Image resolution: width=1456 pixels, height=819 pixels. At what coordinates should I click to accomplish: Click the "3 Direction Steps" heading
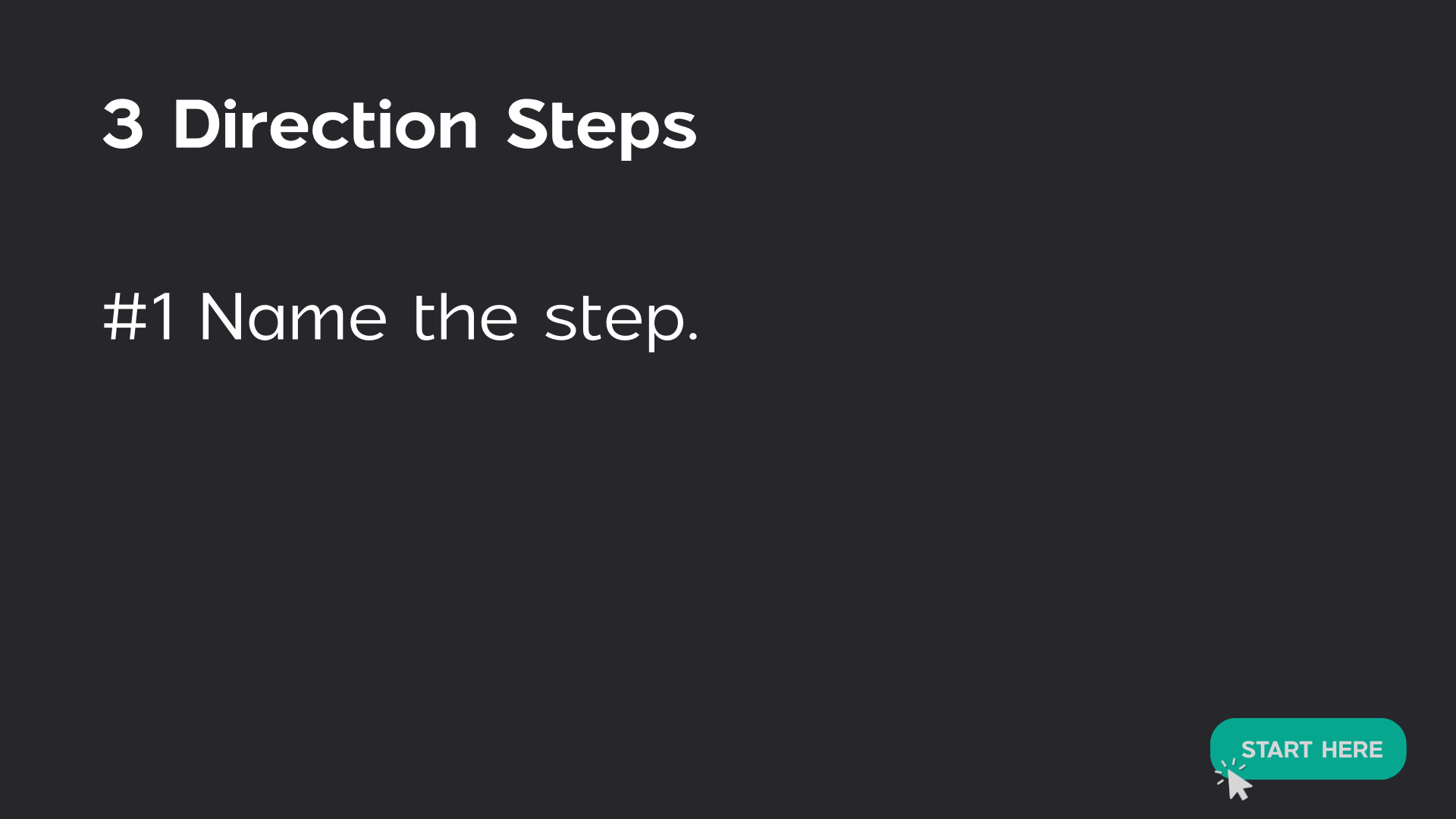[399, 125]
